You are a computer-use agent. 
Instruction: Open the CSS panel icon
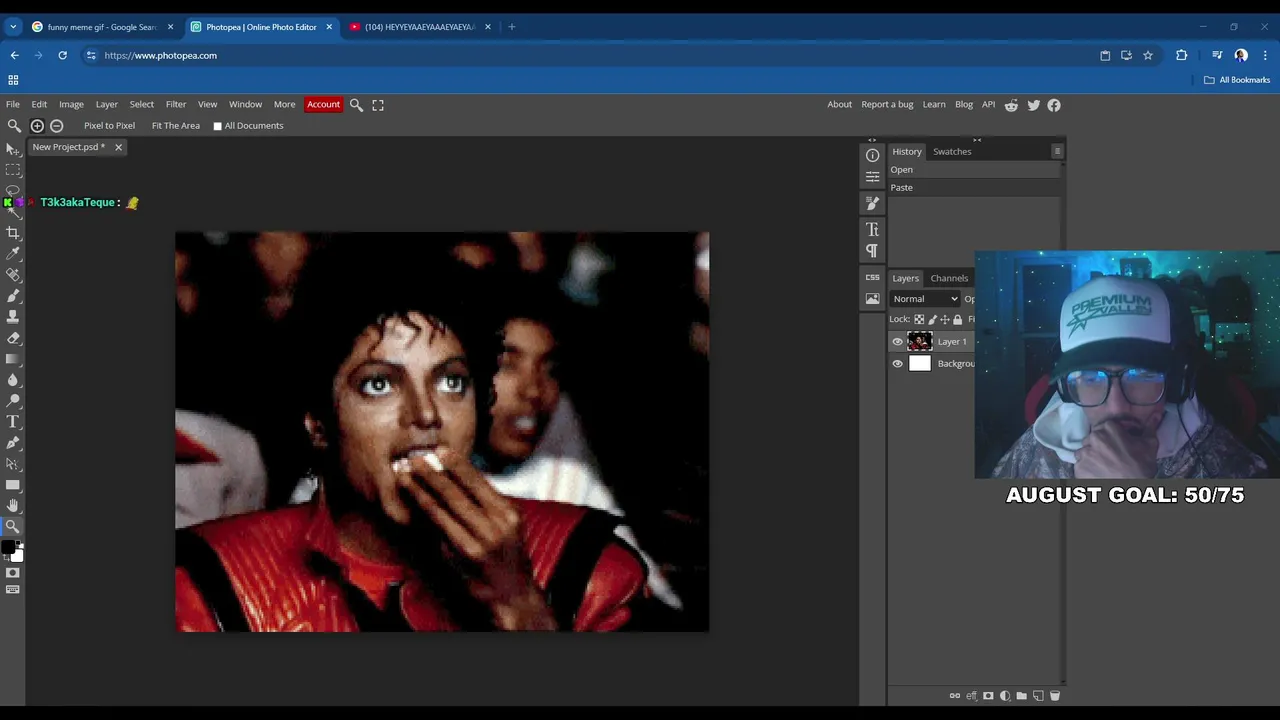872,277
